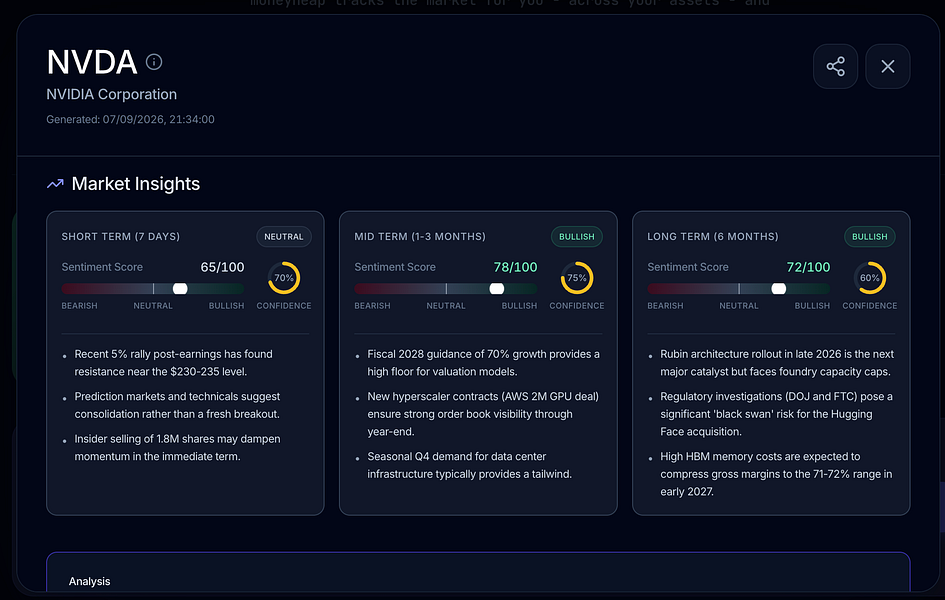Click the Market Insights heading
This screenshot has height=600, width=945.
pos(136,184)
